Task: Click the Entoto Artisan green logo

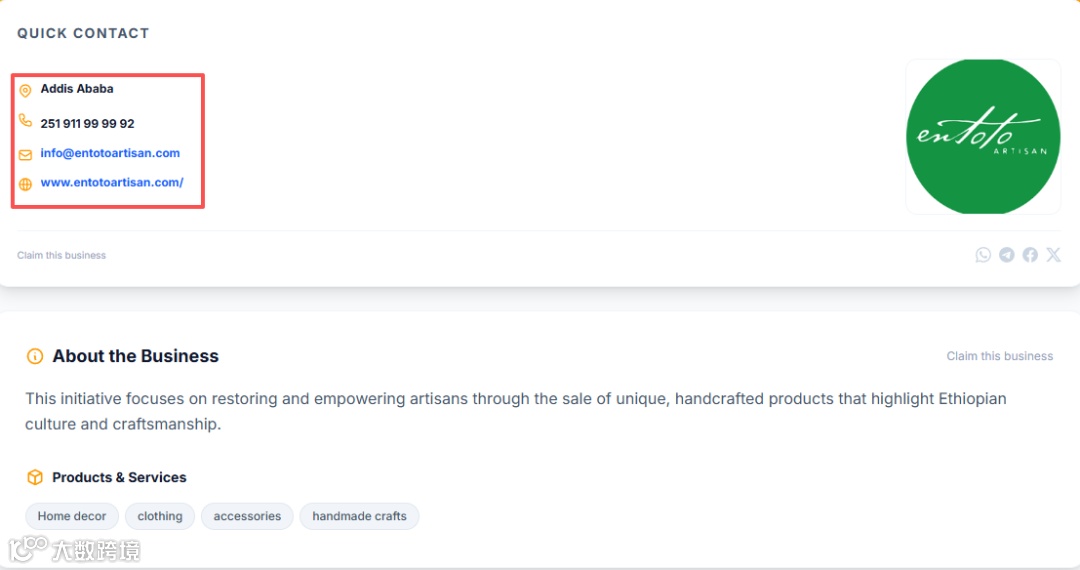Action: point(982,136)
